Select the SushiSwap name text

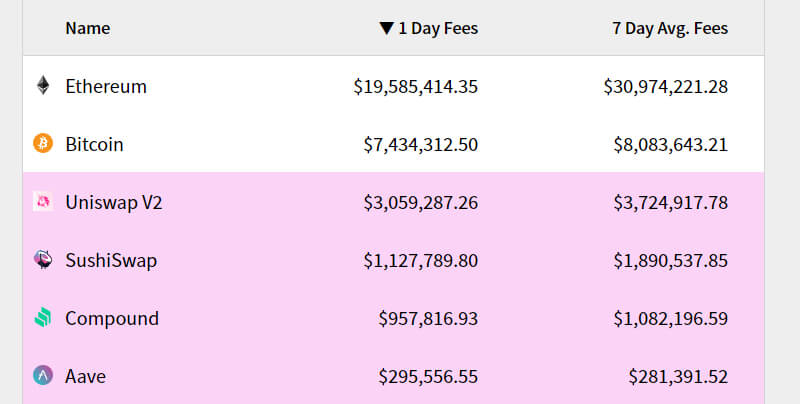111,261
